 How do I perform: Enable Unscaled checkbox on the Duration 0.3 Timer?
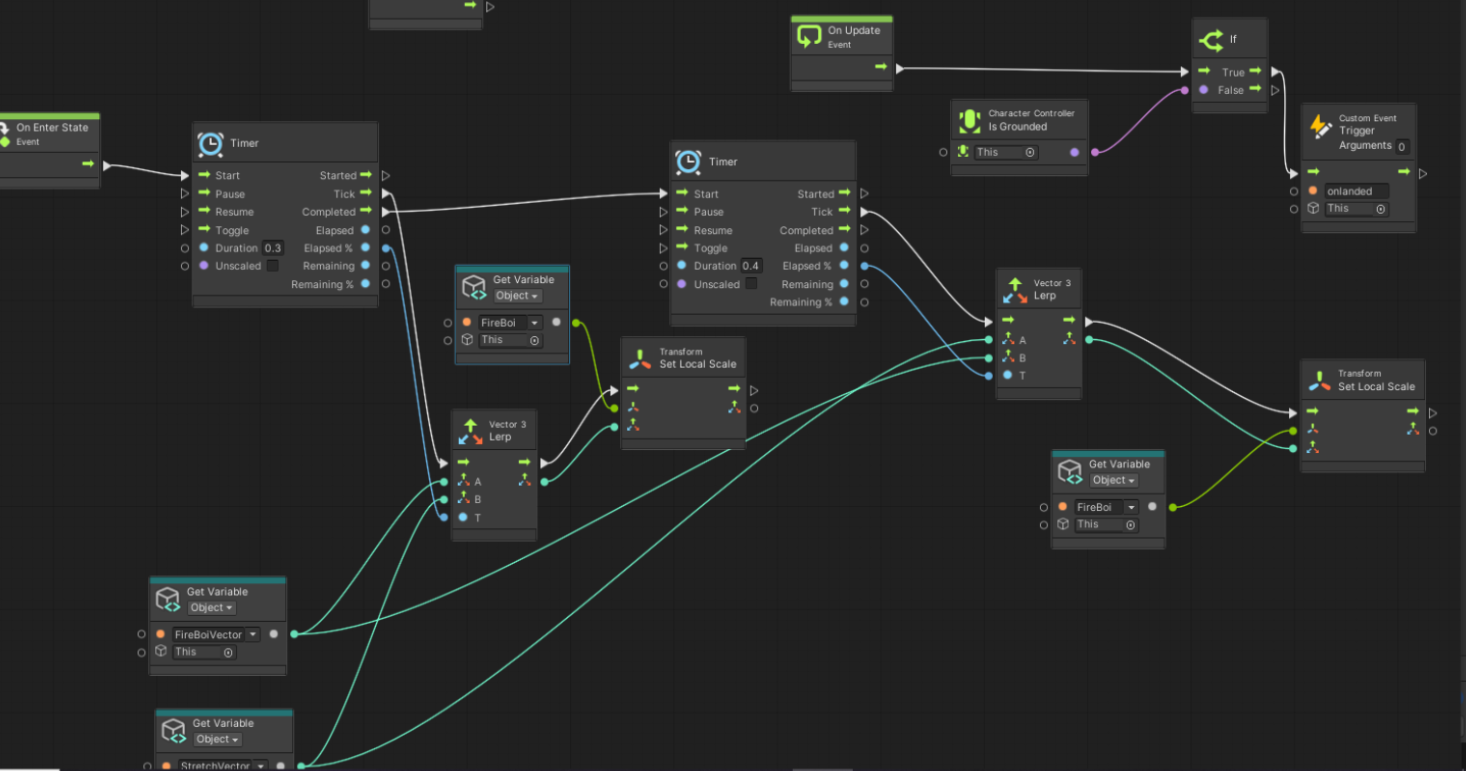click(272, 266)
